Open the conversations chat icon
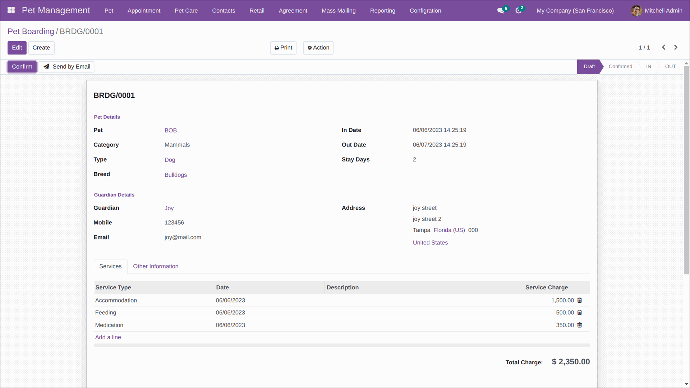This screenshot has height=388, width=690. pyautogui.click(x=502, y=10)
